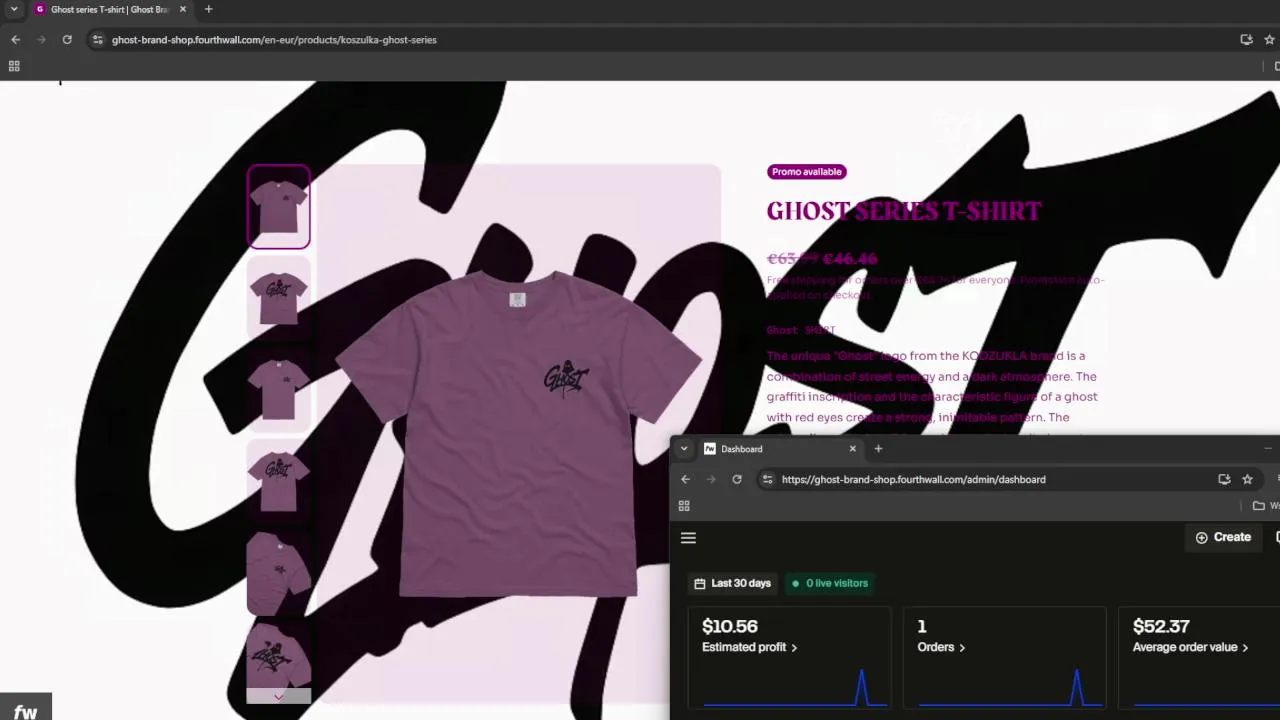This screenshot has height=720, width=1280.
Task: Open tab search dropdown in Dashboard window
Action: (x=684, y=449)
